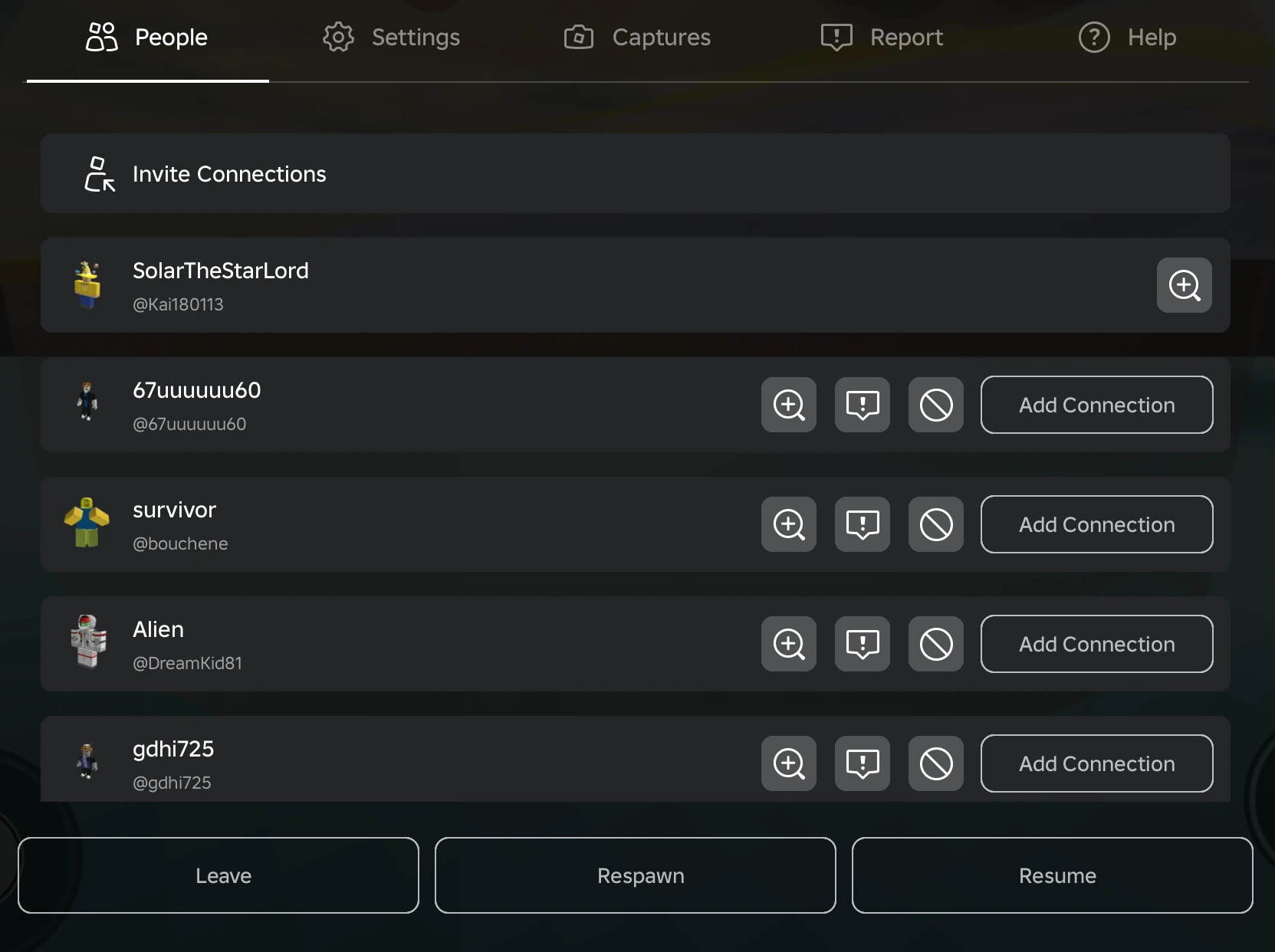This screenshot has height=952, width=1275.
Task: Open the Help tab
Action: coord(1127,38)
